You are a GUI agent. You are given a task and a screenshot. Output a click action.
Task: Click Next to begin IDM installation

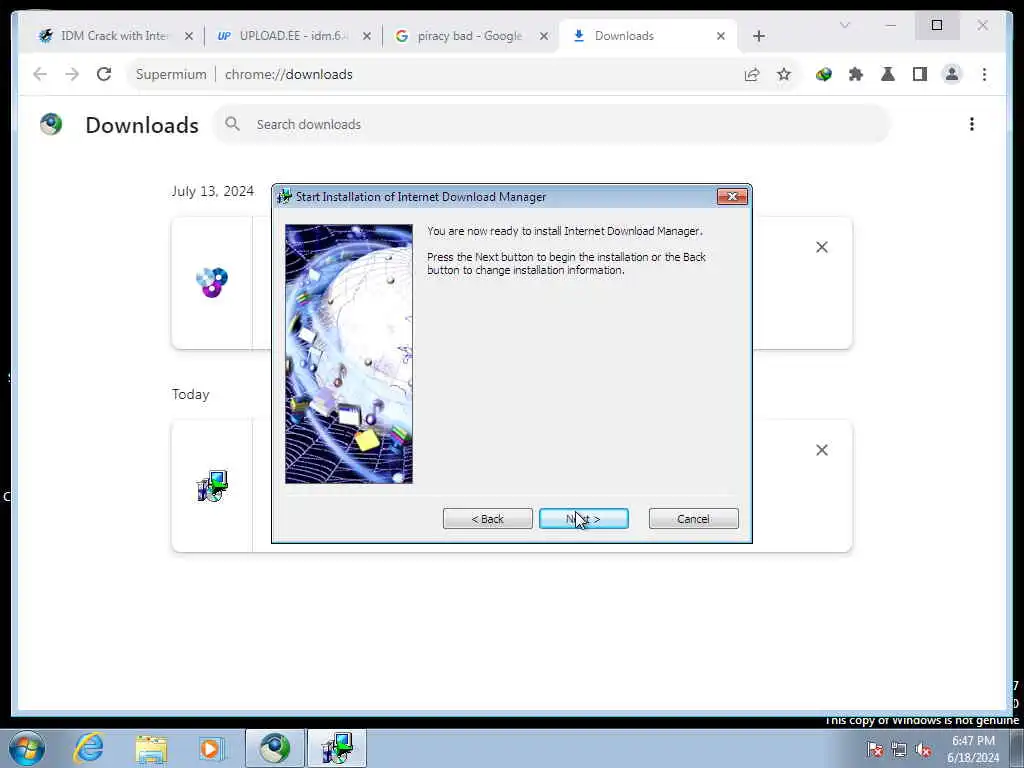coord(584,519)
